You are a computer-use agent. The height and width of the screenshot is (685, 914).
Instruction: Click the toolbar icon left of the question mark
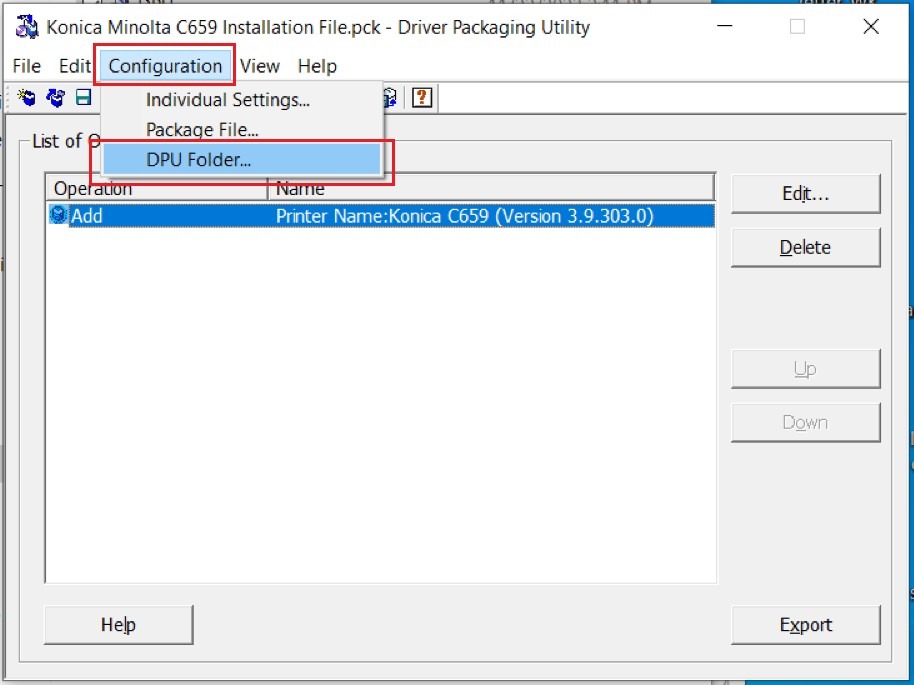click(392, 97)
